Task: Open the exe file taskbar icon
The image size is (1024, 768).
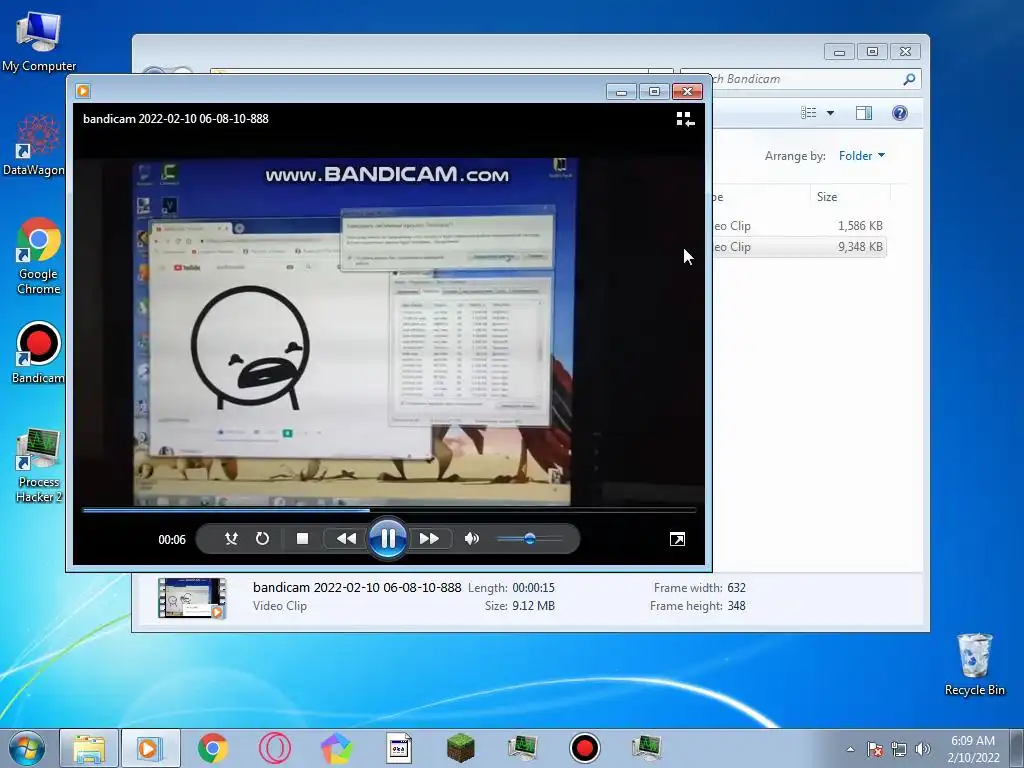Action: pos(398,748)
